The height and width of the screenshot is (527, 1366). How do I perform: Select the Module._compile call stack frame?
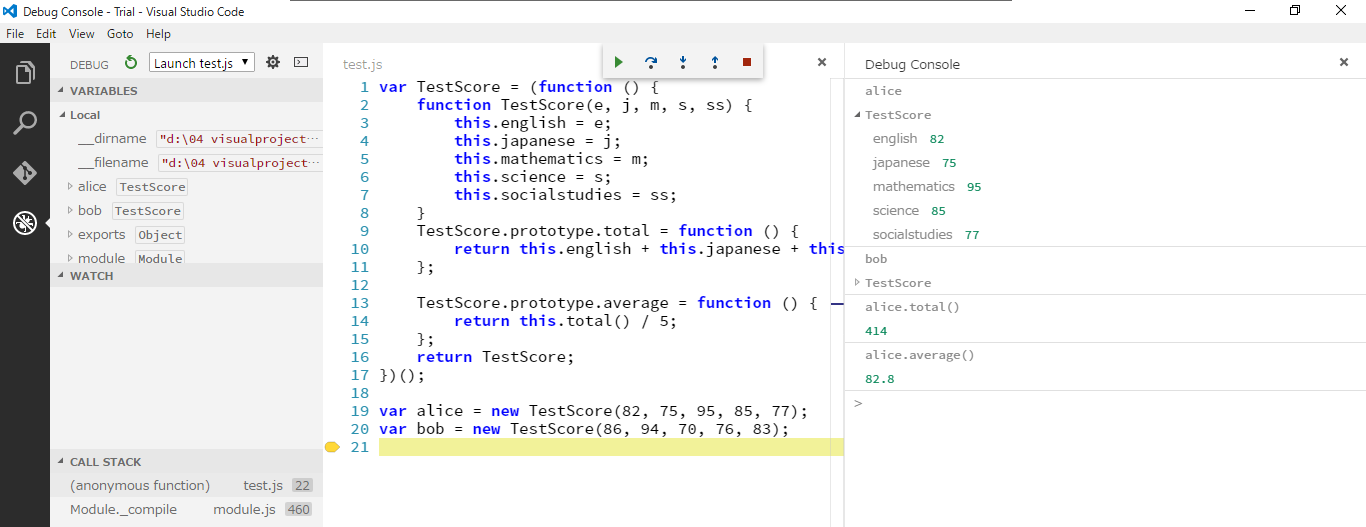[x=187, y=509]
